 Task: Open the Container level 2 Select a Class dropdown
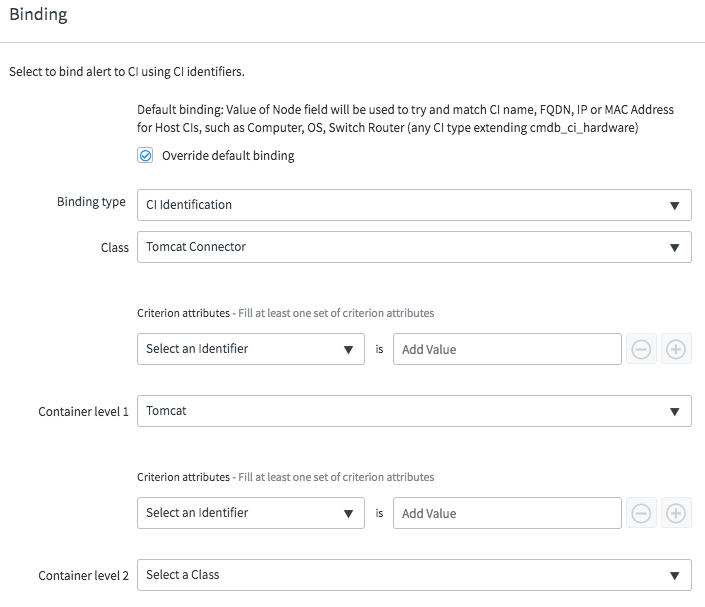414,575
